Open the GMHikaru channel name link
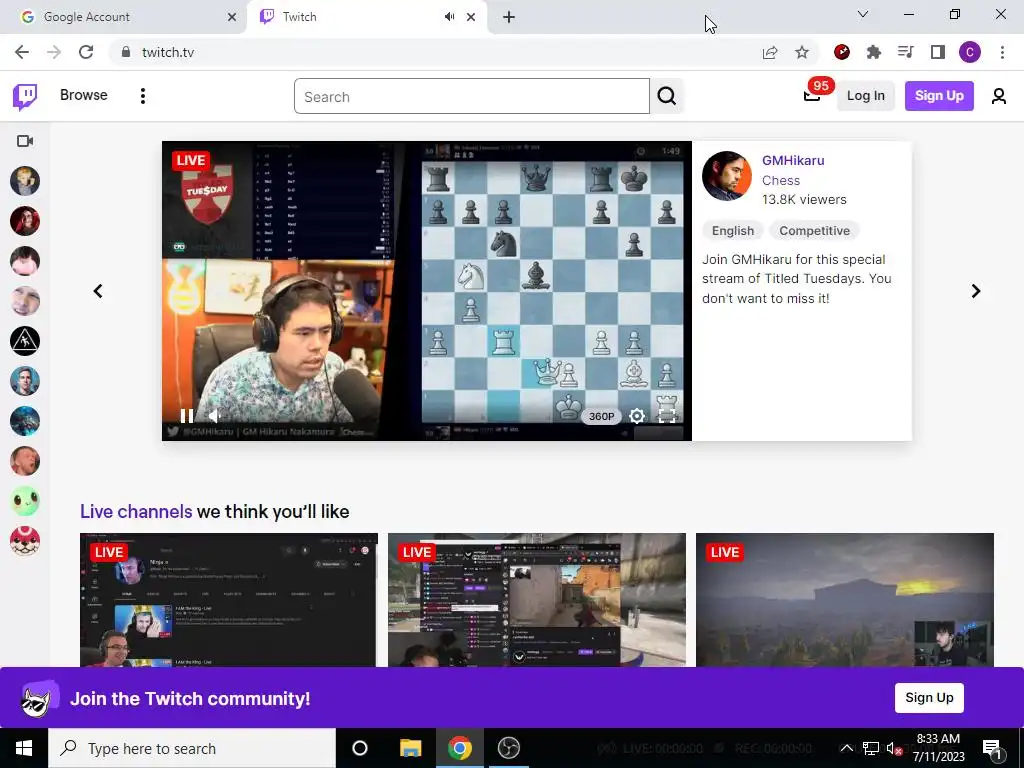This screenshot has height=768, width=1024. click(x=793, y=161)
